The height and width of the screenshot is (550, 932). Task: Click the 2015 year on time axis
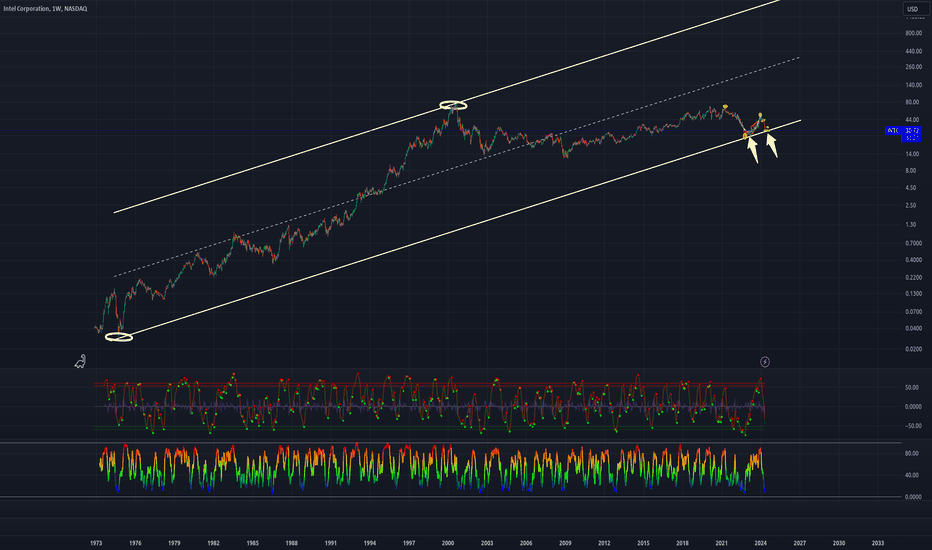[644, 543]
